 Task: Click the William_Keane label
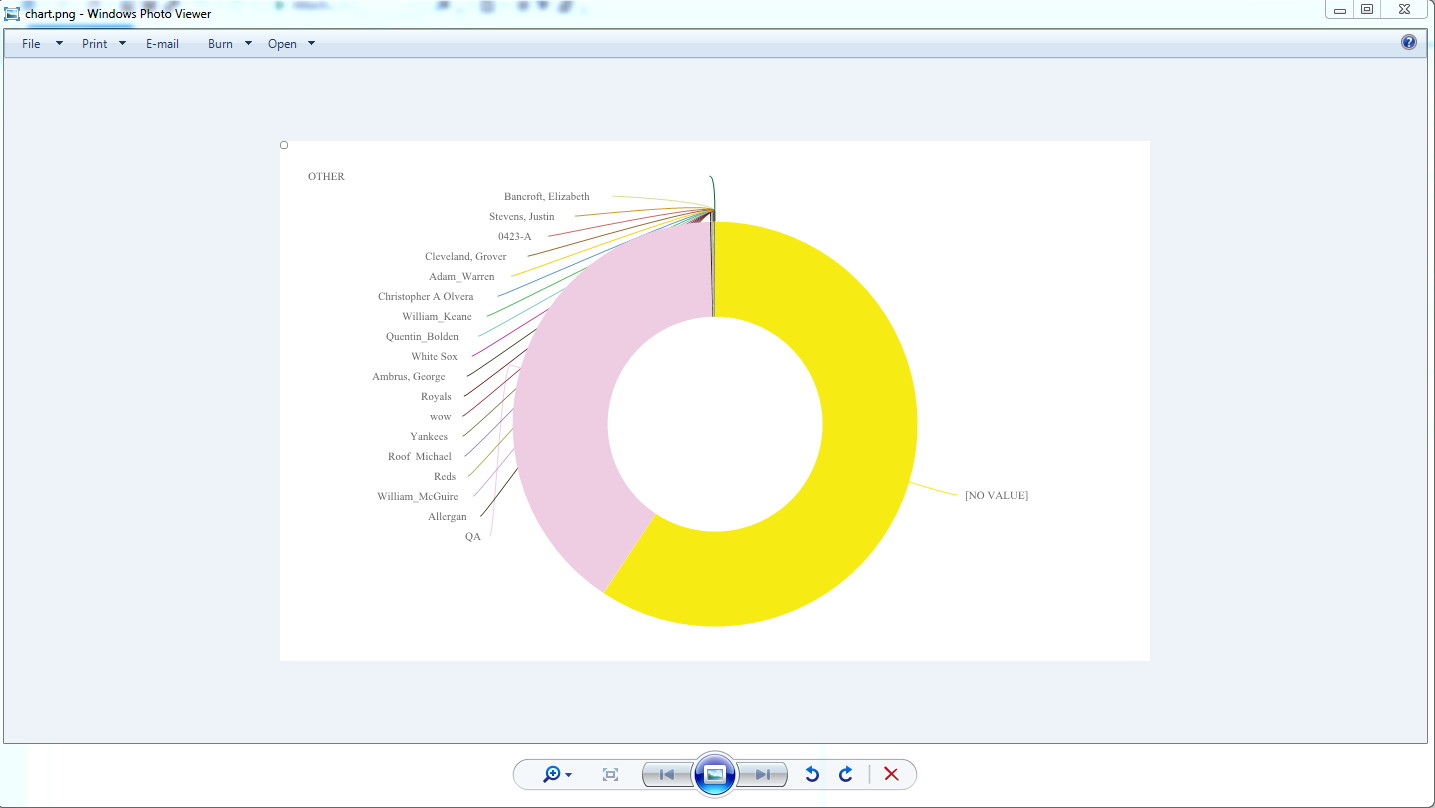tap(437, 316)
